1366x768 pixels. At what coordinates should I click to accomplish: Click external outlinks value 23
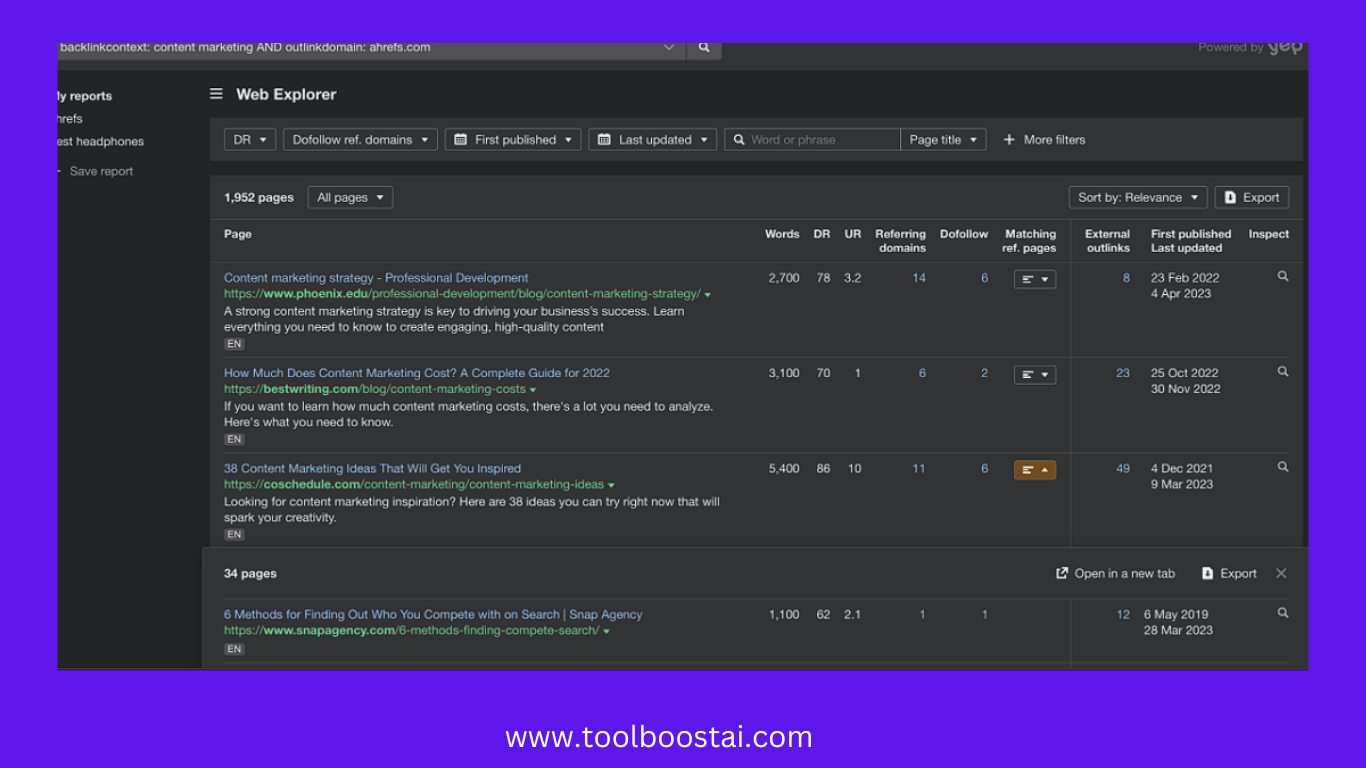click(x=1123, y=373)
